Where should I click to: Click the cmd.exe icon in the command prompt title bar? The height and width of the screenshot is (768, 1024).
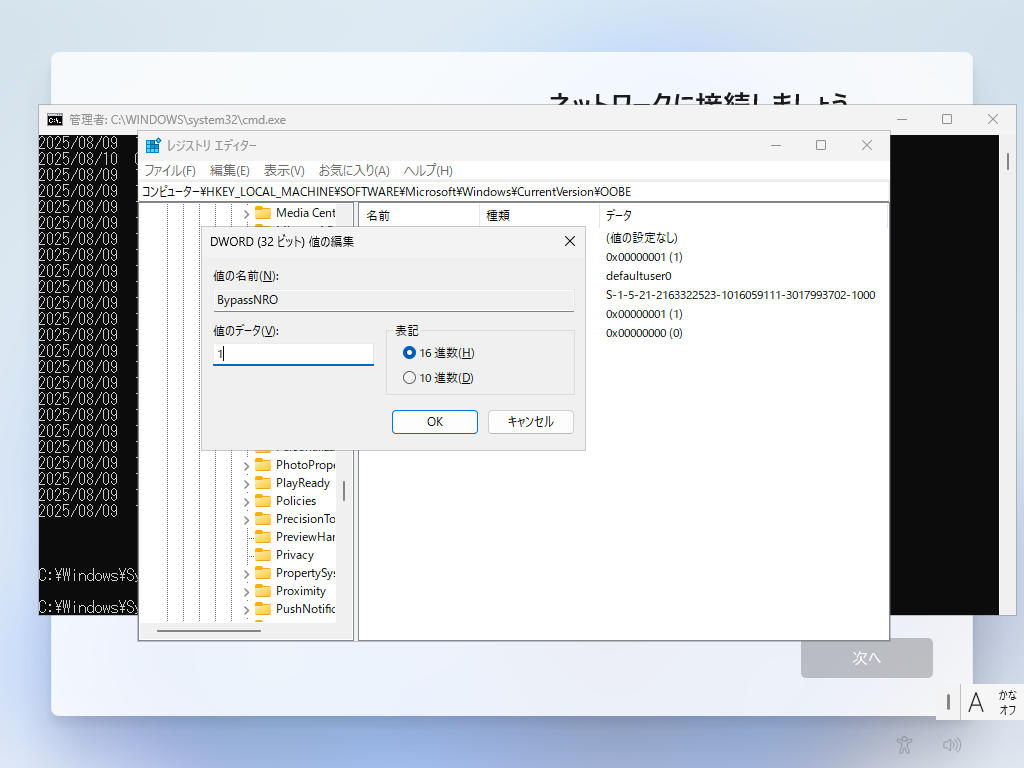(x=55, y=120)
